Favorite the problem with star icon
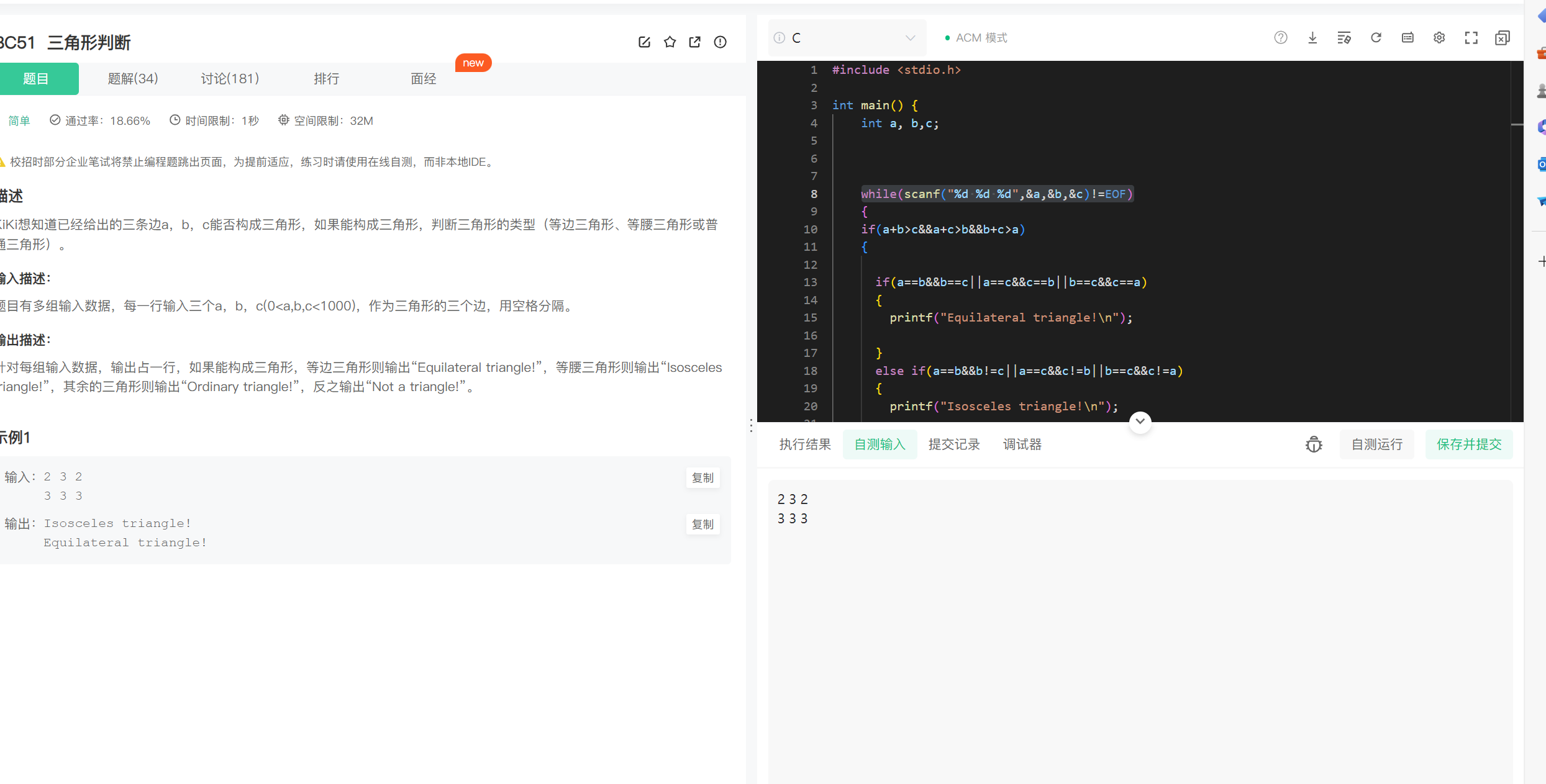The height and width of the screenshot is (784, 1546). click(670, 42)
